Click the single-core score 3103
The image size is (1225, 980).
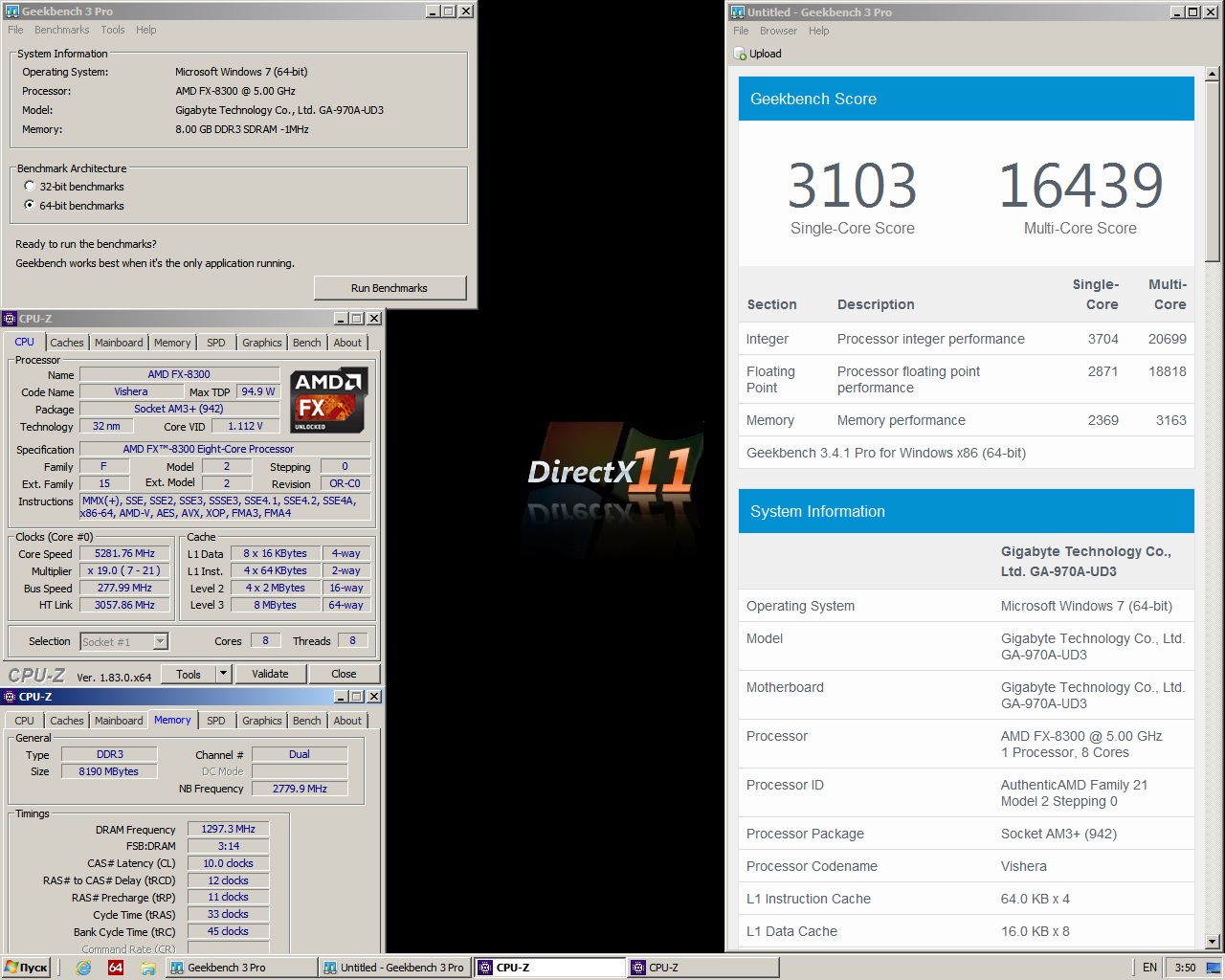pos(853,186)
